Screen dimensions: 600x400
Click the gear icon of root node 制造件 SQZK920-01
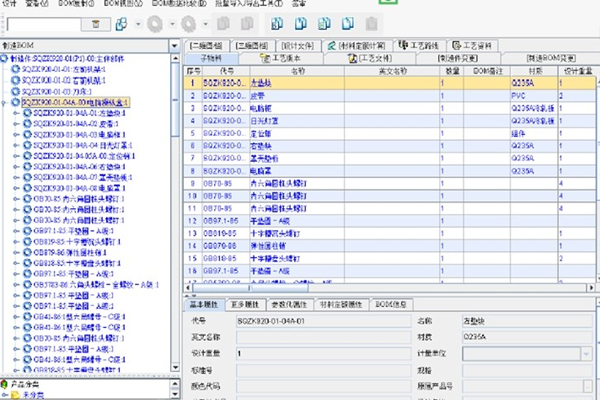click(4, 59)
